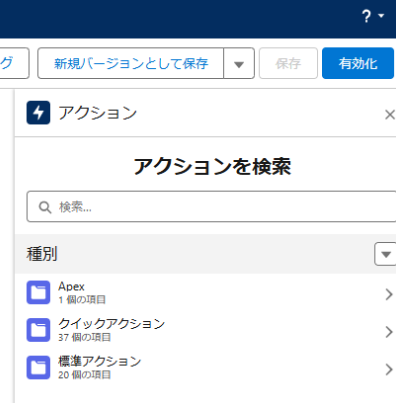
Task: Expand the Apex category chevron
Action: click(x=389, y=294)
